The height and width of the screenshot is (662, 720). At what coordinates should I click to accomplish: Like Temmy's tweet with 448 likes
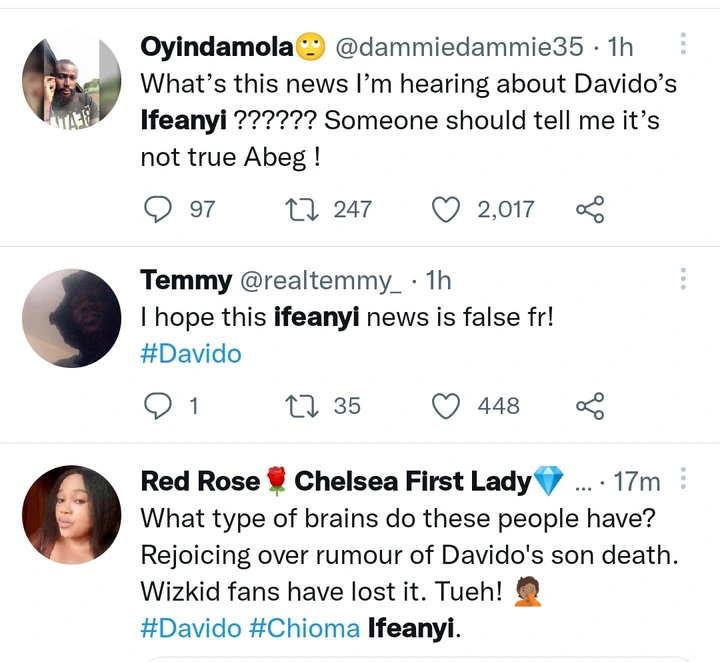[445, 405]
